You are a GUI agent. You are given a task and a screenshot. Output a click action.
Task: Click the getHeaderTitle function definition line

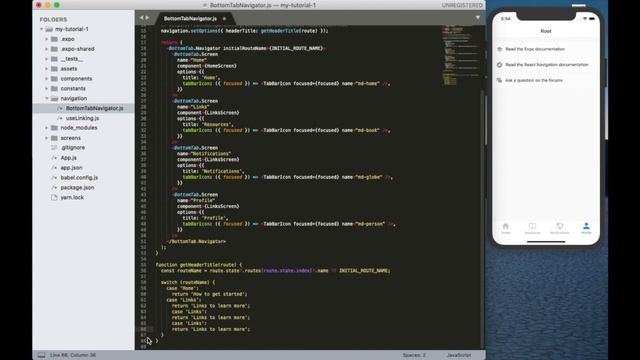(x=199, y=264)
